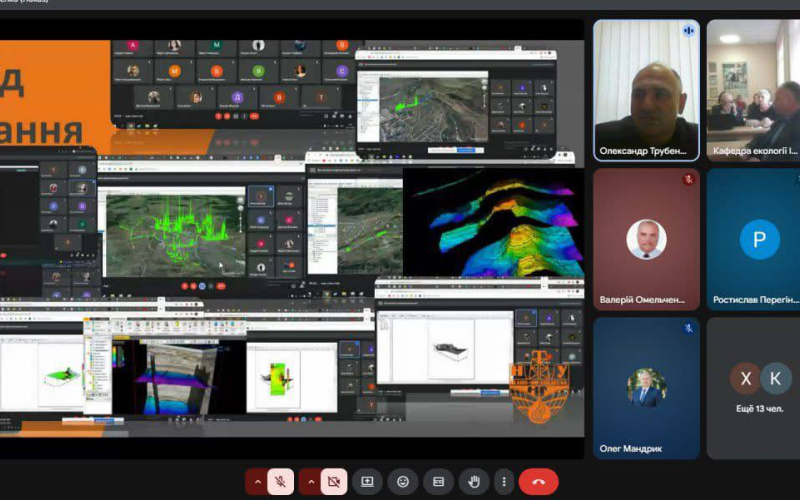The image size is (800, 500).
Task: Click the Present screen icon
Action: pyautogui.click(x=368, y=482)
